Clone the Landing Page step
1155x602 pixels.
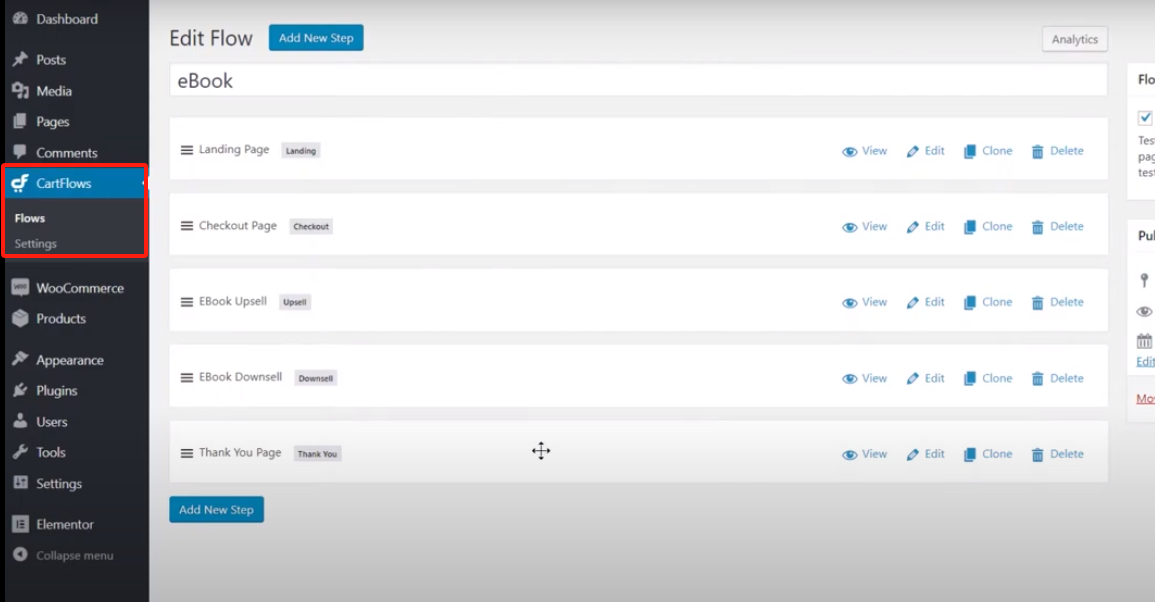coord(988,150)
